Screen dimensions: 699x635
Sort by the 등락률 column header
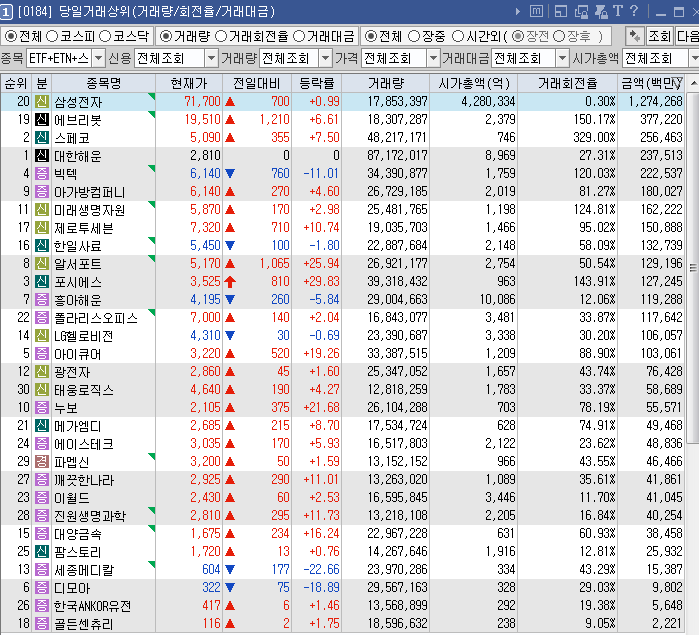(317, 83)
